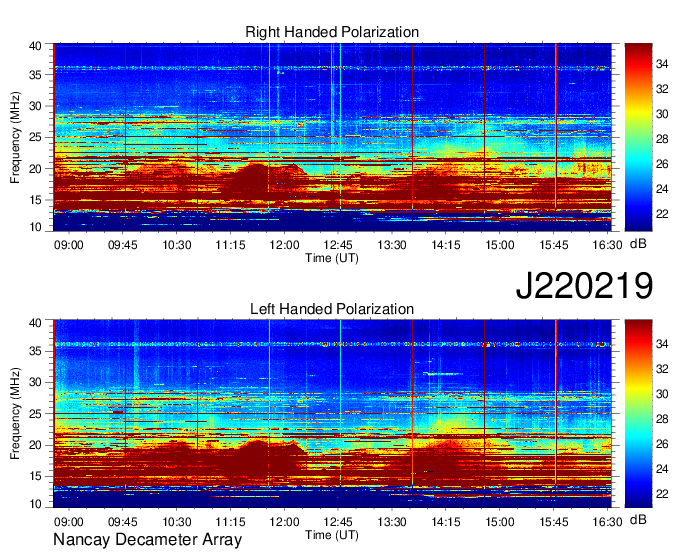Image resolution: width=680 pixels, height=552 pixels.
Task: Click the "22" value on the lower colorbar scale
Action: coord(662,493)
